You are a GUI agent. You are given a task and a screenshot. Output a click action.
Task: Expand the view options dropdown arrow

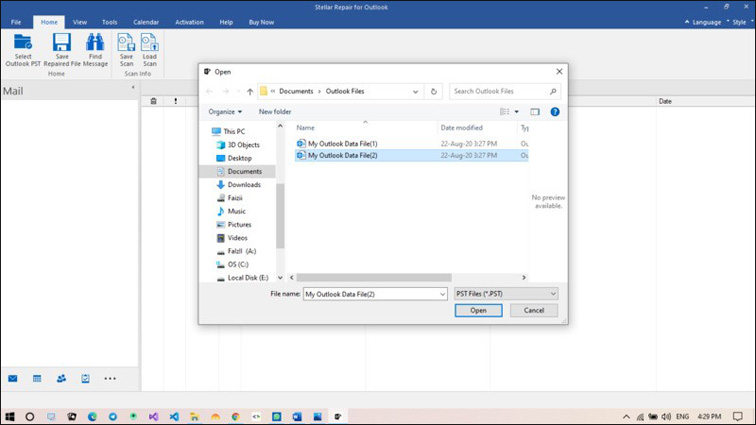pos(516,112)
